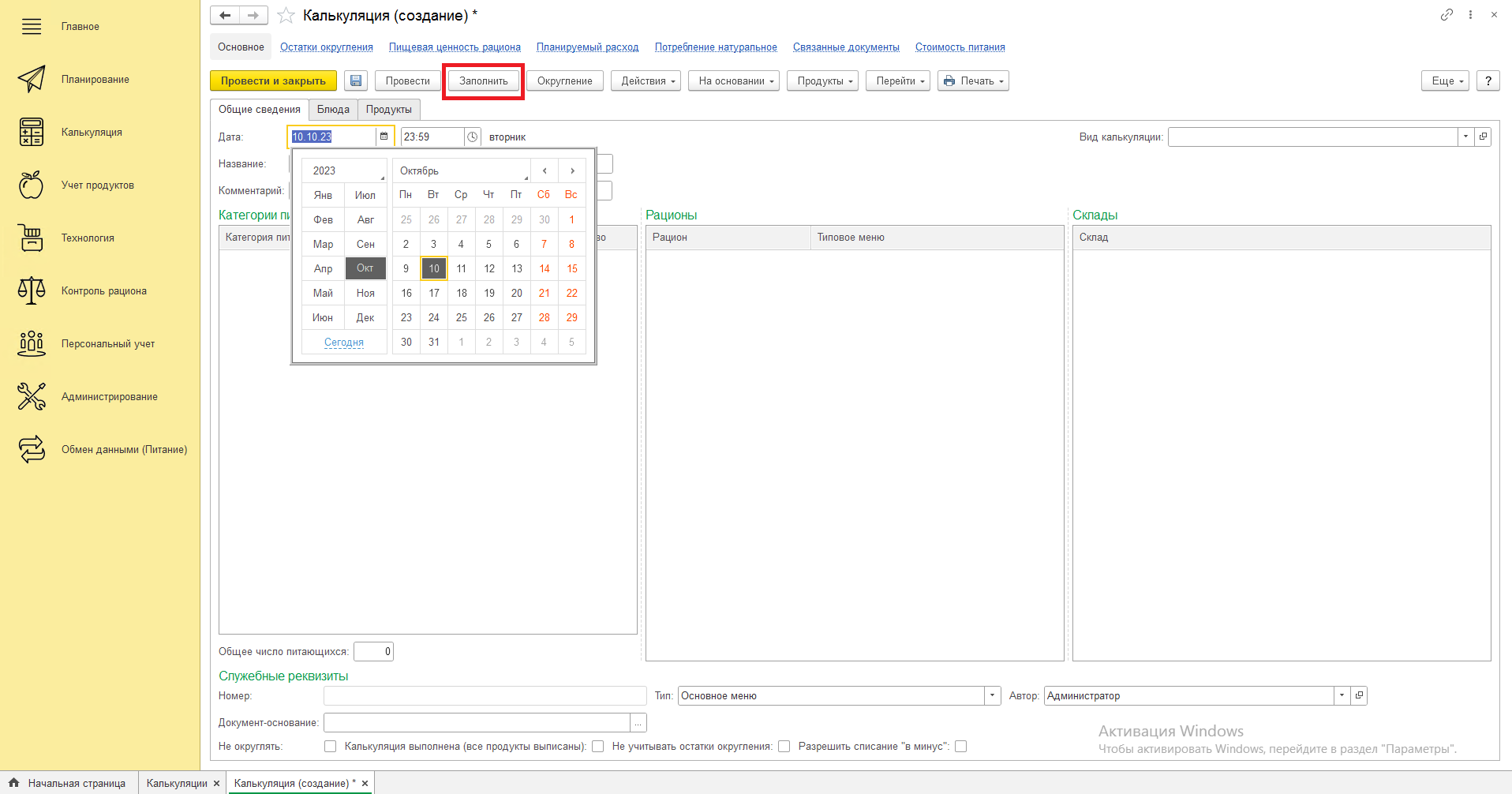This screenshot has width=1512, height=794.
Task: Switch to the Блюда tab
Action: [x=333, y=110]
